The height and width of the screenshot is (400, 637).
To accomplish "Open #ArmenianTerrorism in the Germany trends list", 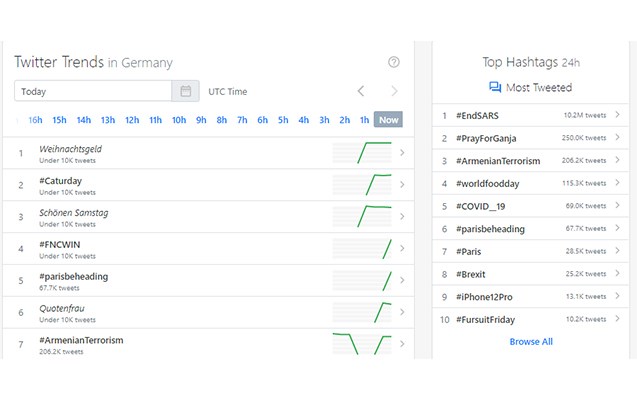I will pyautogui.click(x=81, y=340).
